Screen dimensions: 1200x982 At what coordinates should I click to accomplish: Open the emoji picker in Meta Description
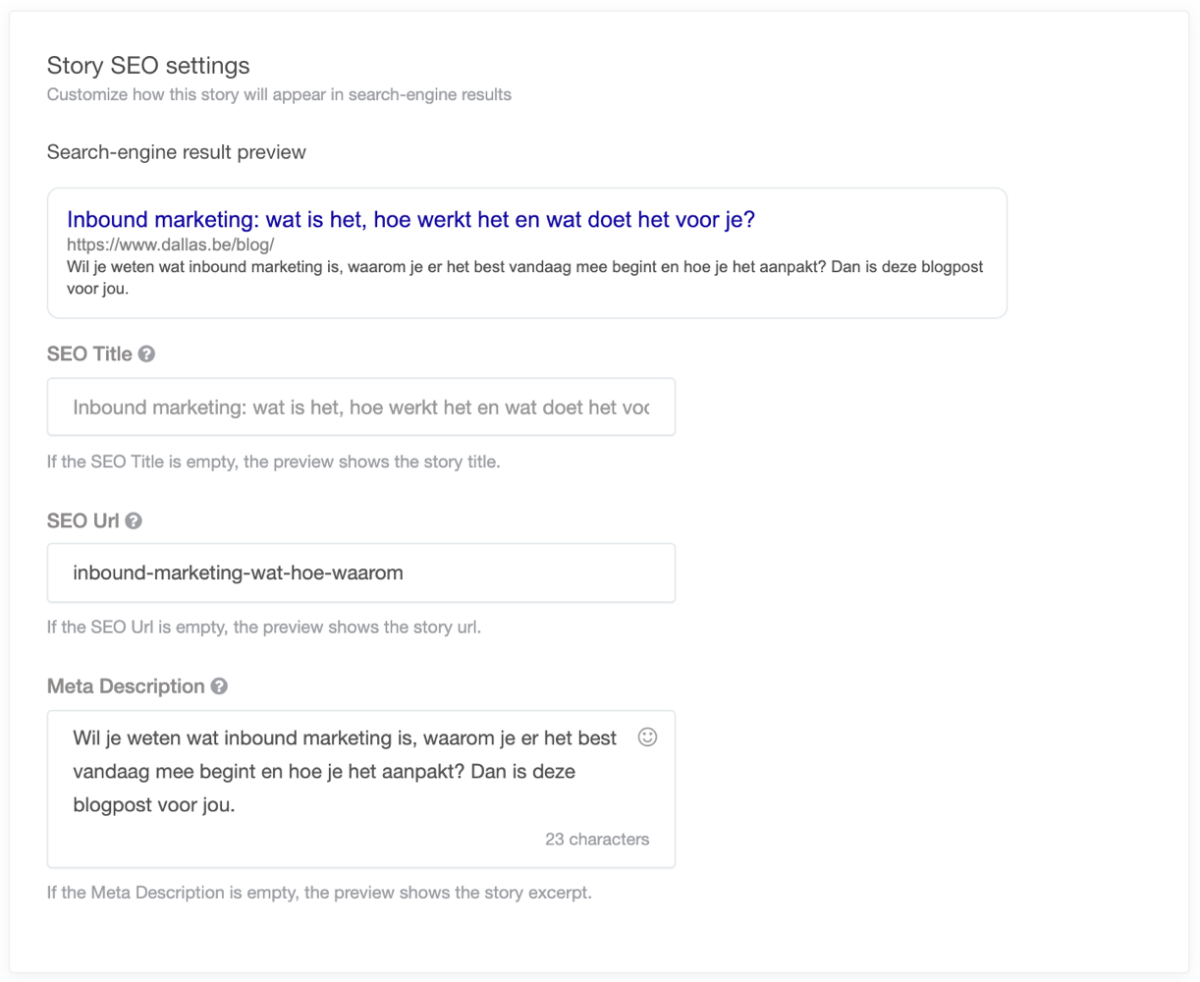pyautogui.click(x=648, y=737)
